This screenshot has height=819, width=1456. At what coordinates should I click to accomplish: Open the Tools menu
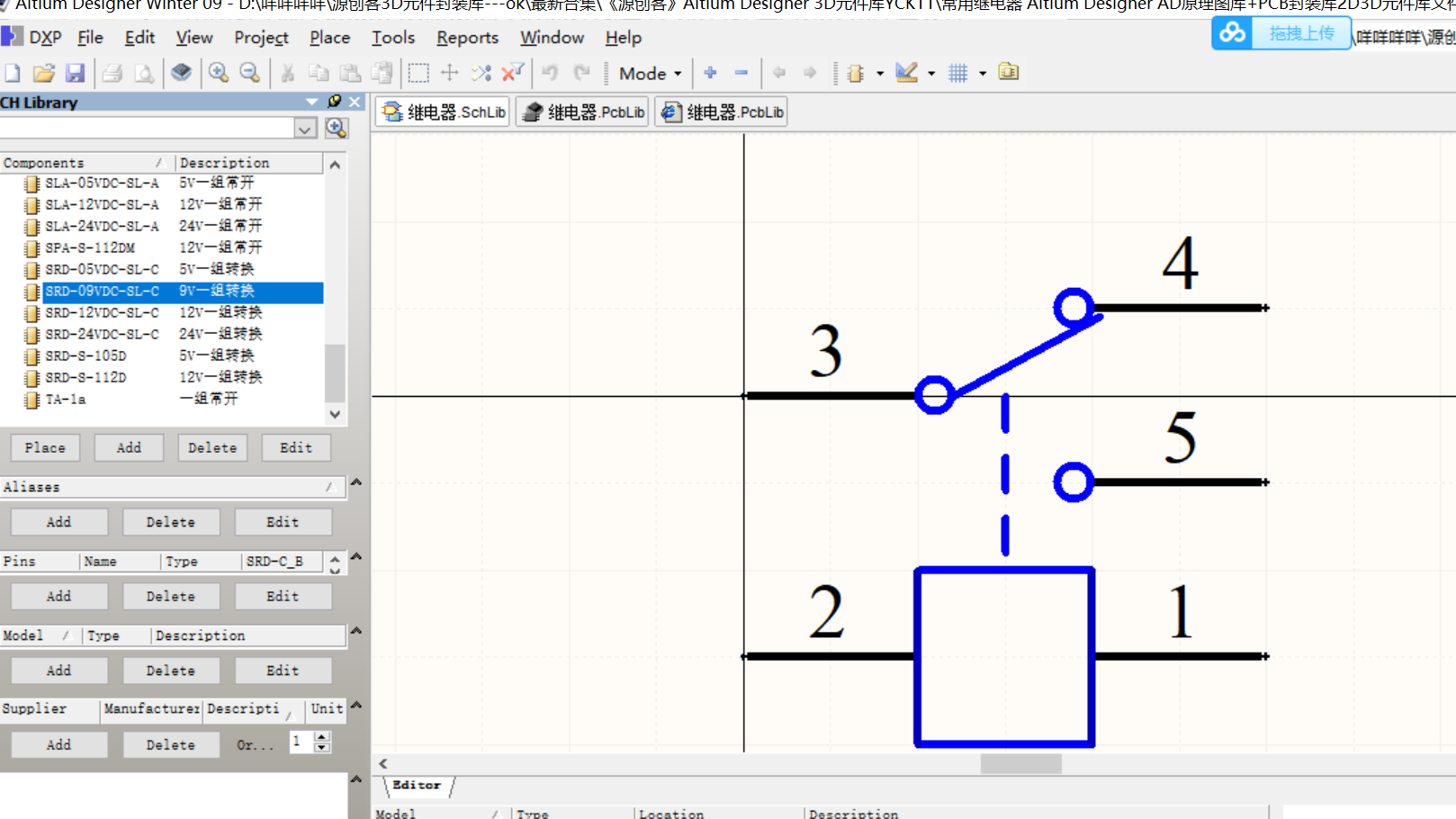pos(393,38)
